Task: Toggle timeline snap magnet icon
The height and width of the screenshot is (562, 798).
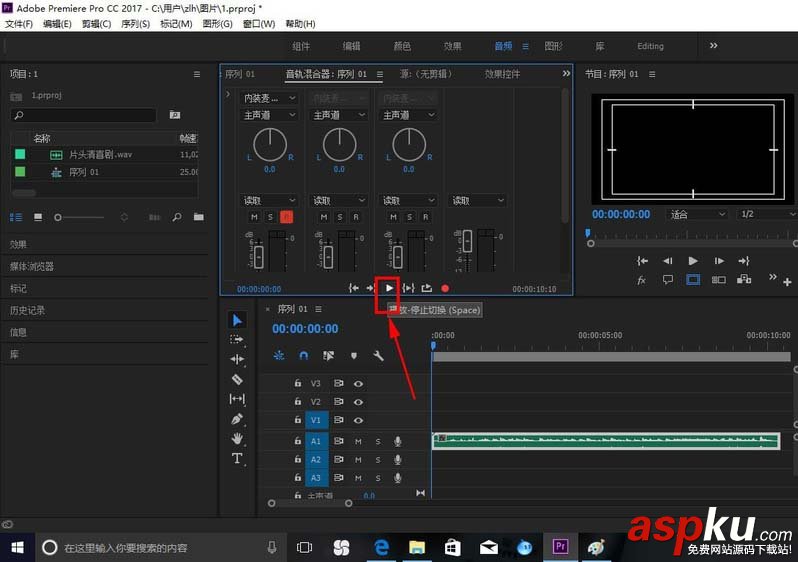Action: (304, 355)
